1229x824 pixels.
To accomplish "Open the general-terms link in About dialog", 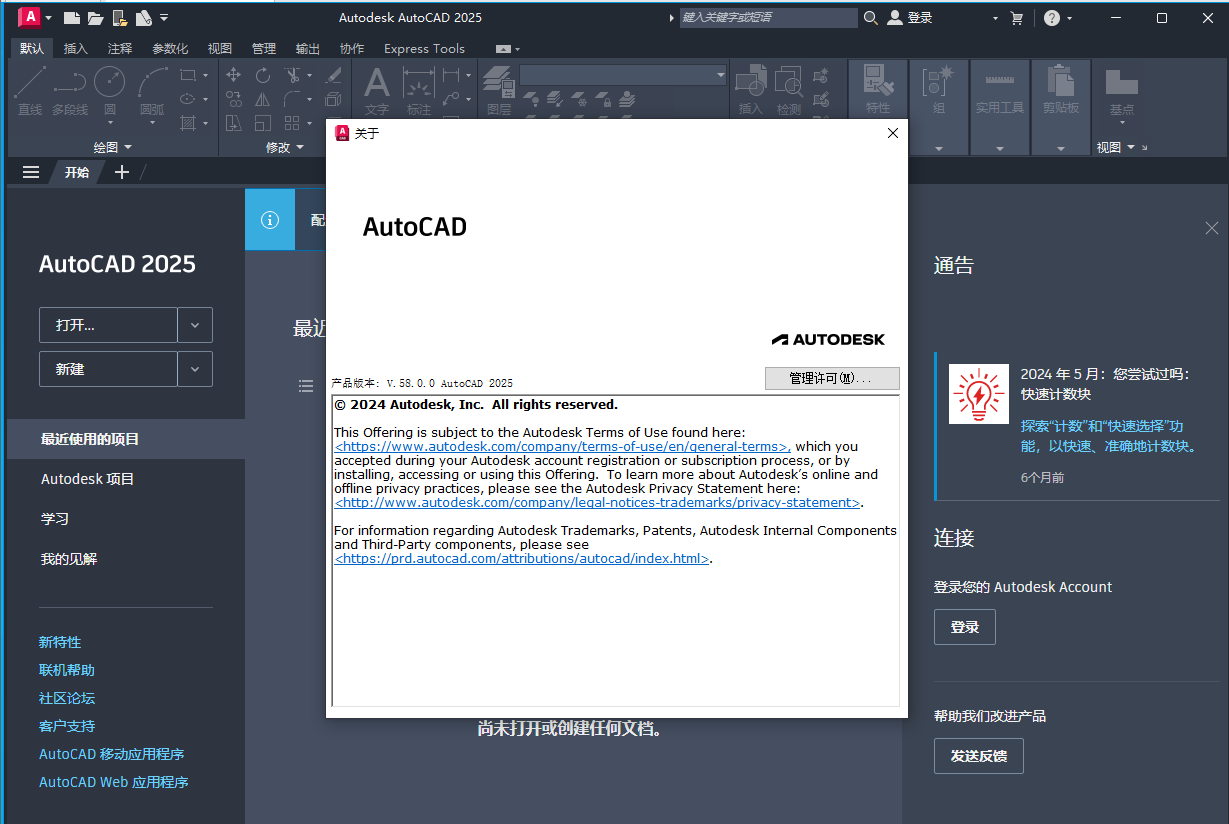I will click(562, 447).
